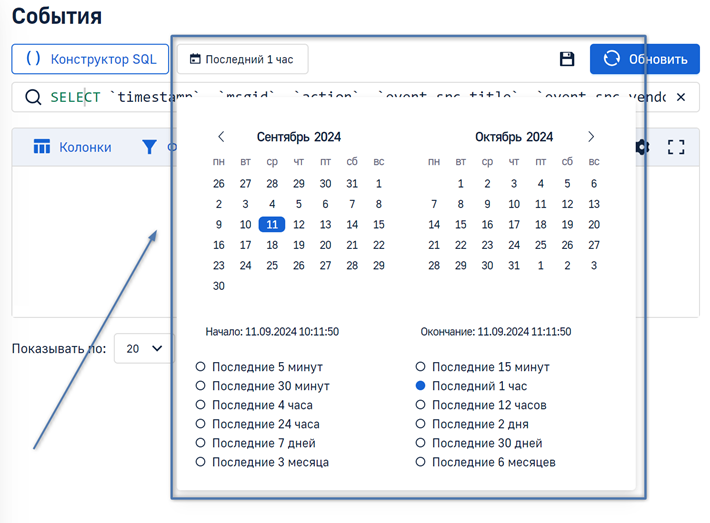Screen dimensions: 710x523
Task: Open the 'Показывать по' page size dropdown
Action: tap(143, 348)
